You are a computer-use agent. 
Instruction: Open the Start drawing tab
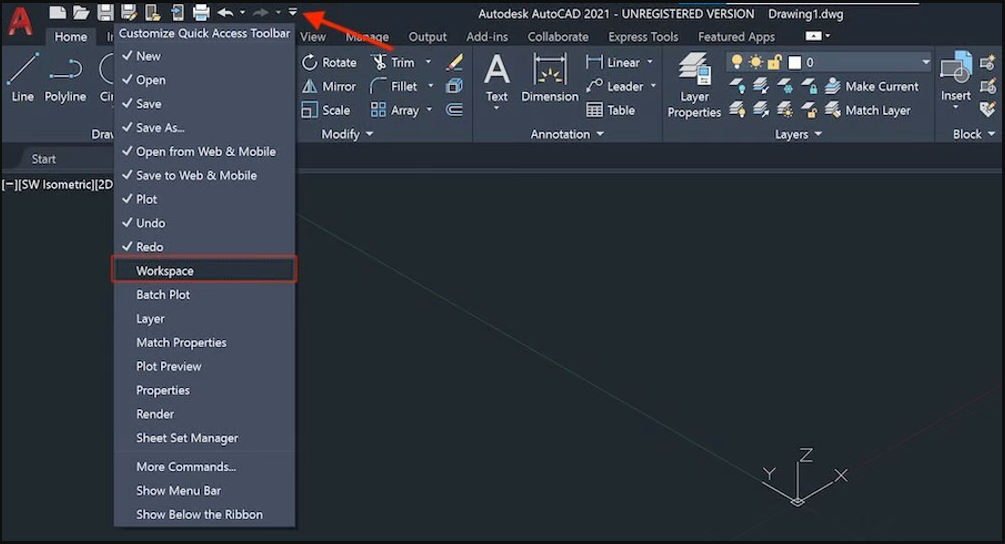pyautogui.click(x=44, y=159)
